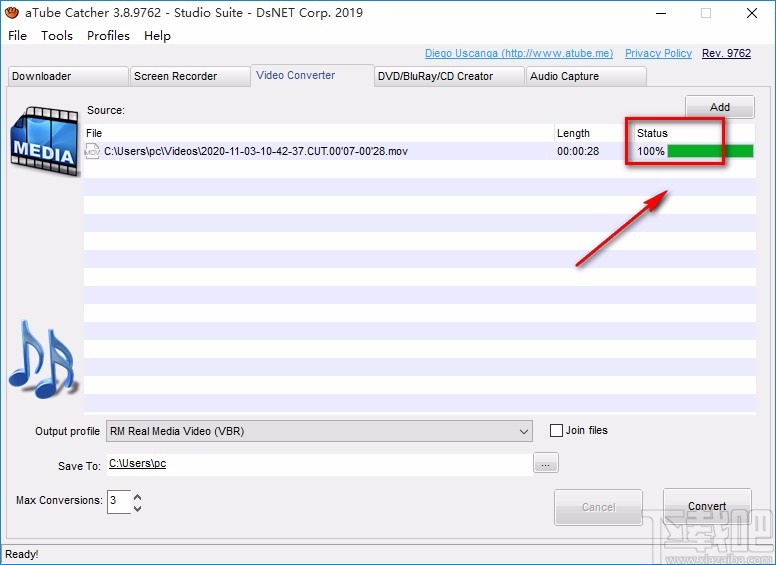The width and height of the screenshot is (776, 565).
Task: Open the Tools menu
Action: point(57,35)
